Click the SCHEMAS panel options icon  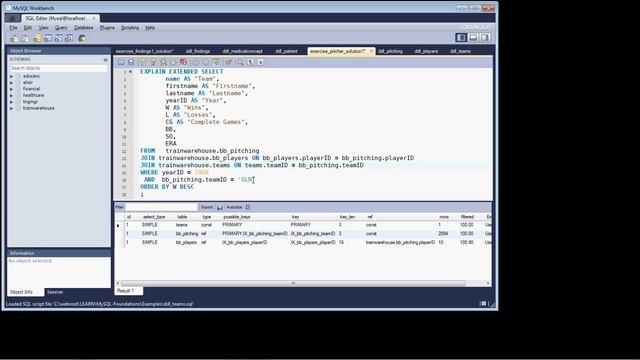(x=105, y=60)
